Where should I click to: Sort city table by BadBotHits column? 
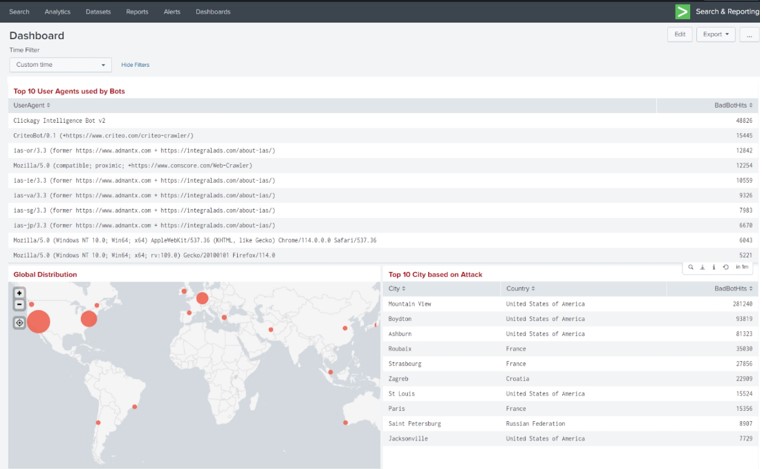pyautogui.click(x=733, y=289)
